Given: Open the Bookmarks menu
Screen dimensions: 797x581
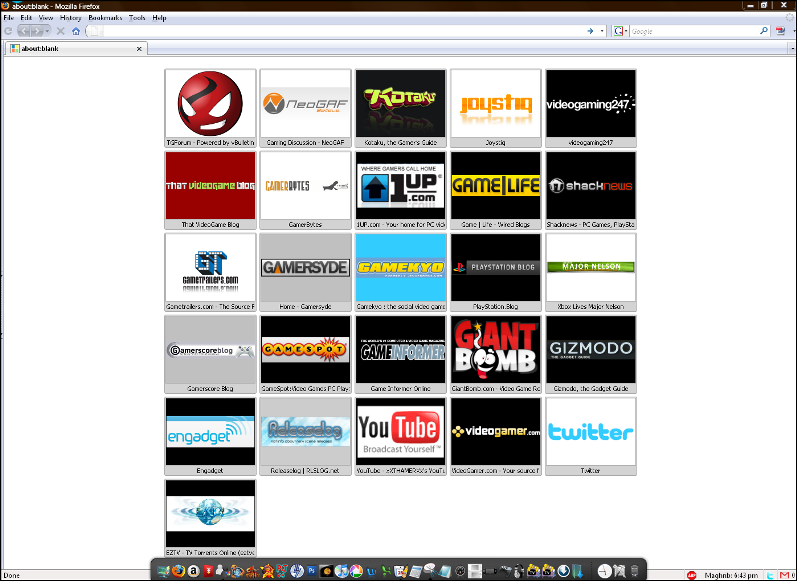Looking at the screenshot, I should tap(105, 18).
